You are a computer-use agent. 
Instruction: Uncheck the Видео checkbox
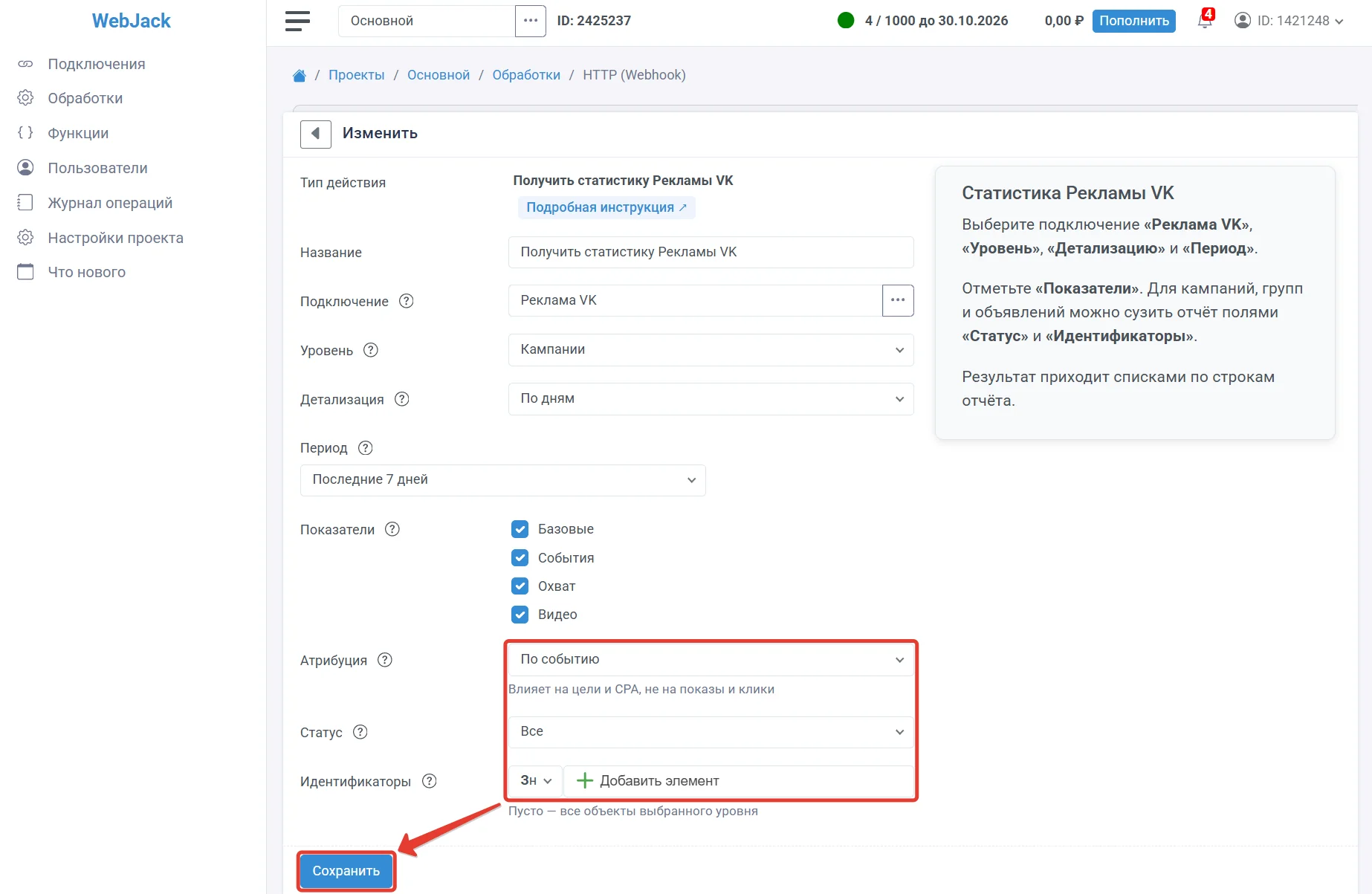(x=520, y=615)
